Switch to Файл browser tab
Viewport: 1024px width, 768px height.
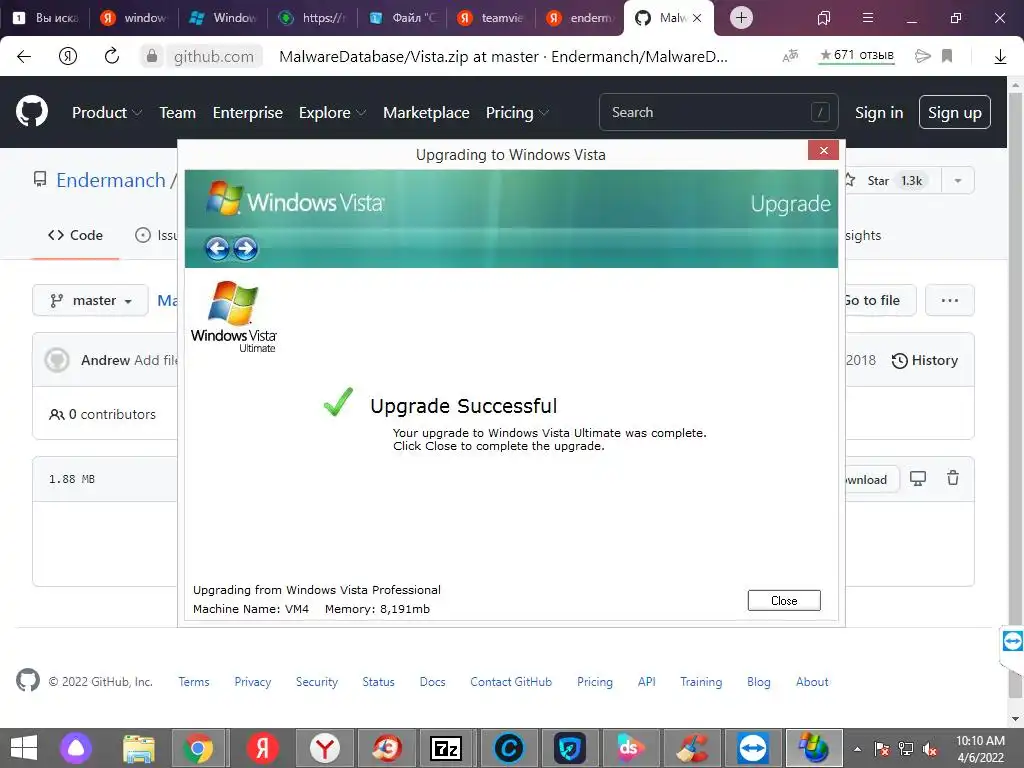403,18
